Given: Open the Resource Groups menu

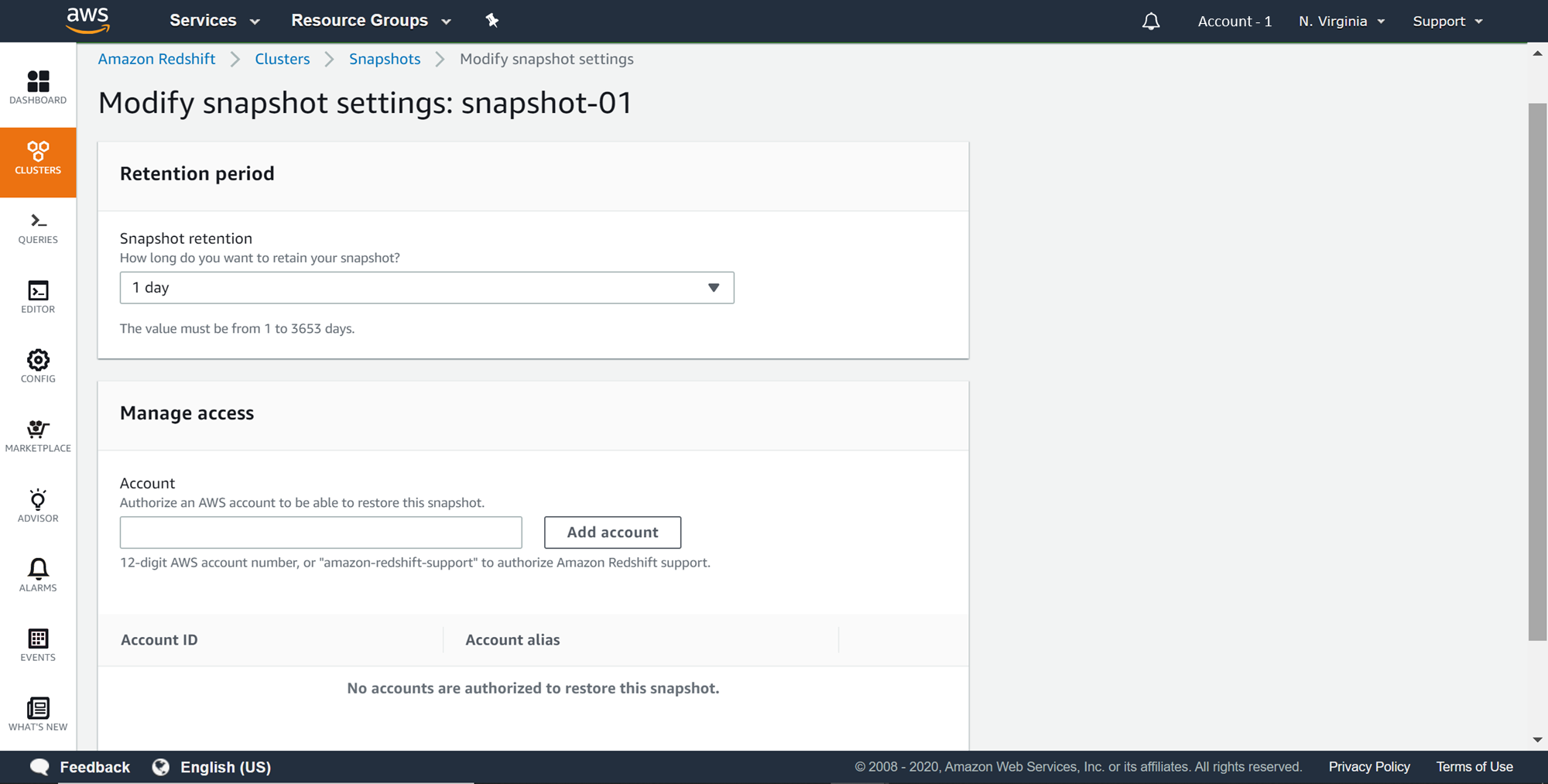Looking at the screenshot, I should (x=371, y=21).
